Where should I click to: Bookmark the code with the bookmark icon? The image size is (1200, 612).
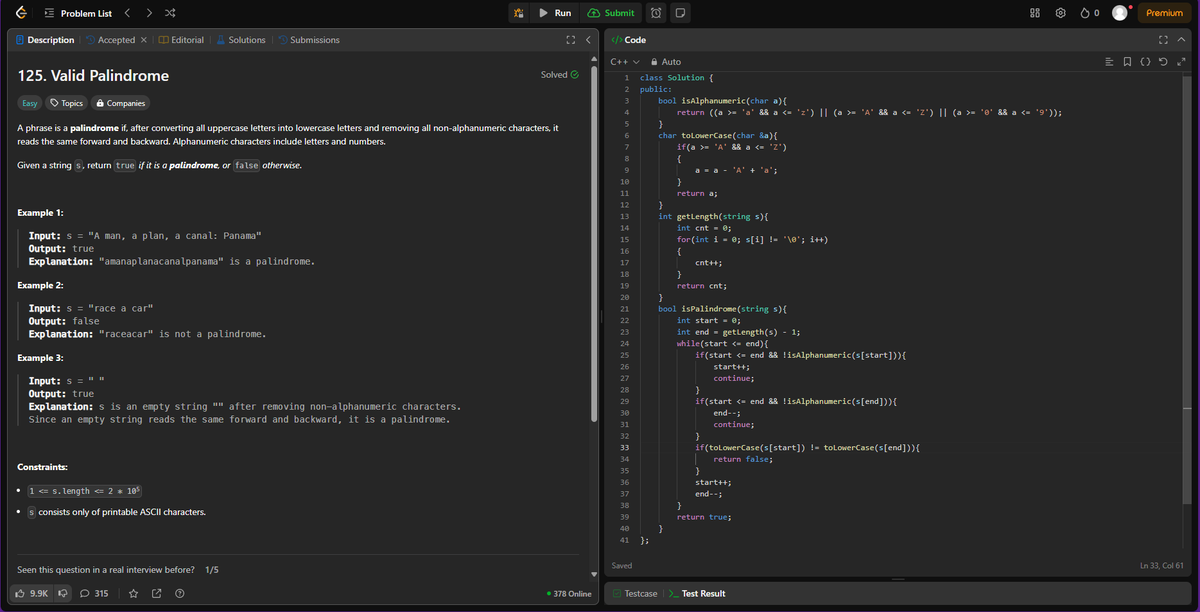click(x=1127, y=61)
